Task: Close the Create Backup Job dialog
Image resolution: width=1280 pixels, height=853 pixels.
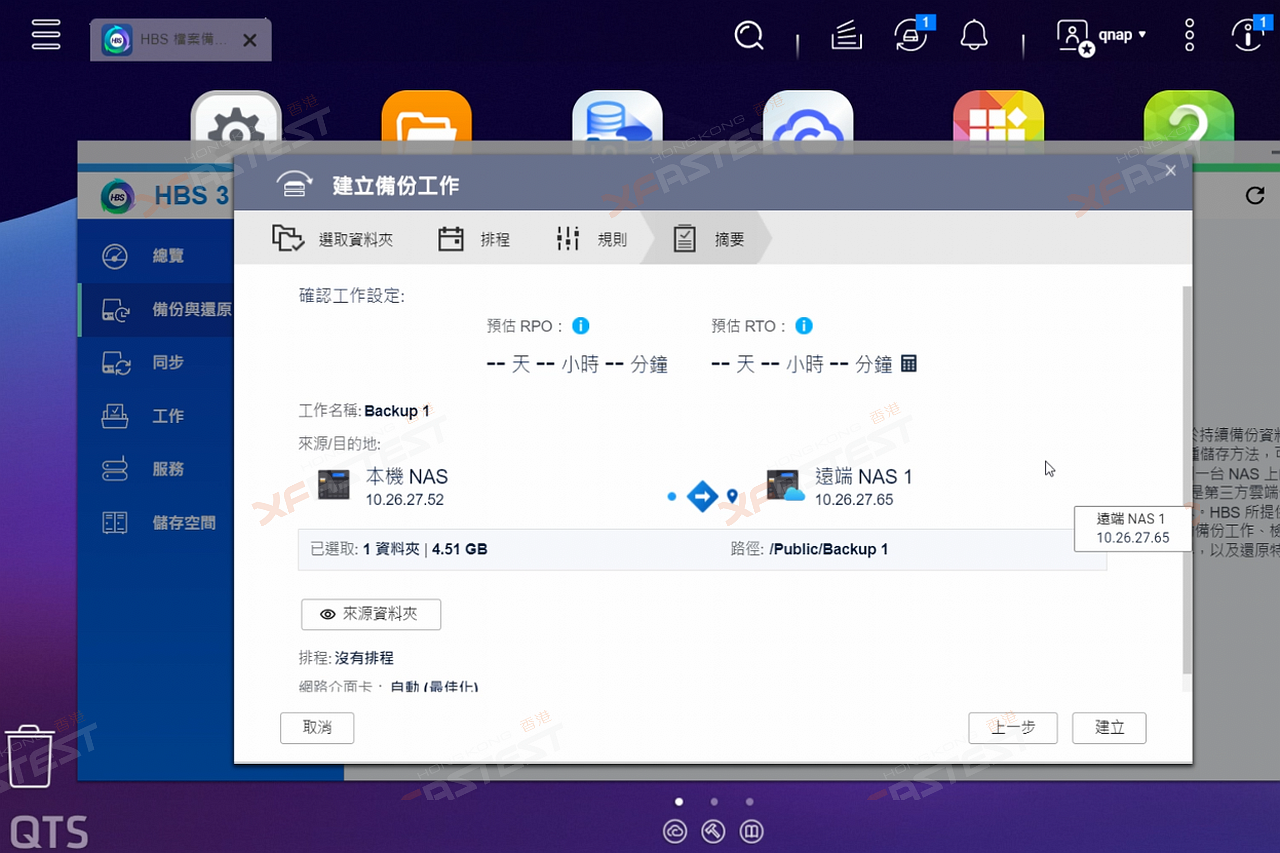Action: pyautogui.click(x=1171, y=171)
